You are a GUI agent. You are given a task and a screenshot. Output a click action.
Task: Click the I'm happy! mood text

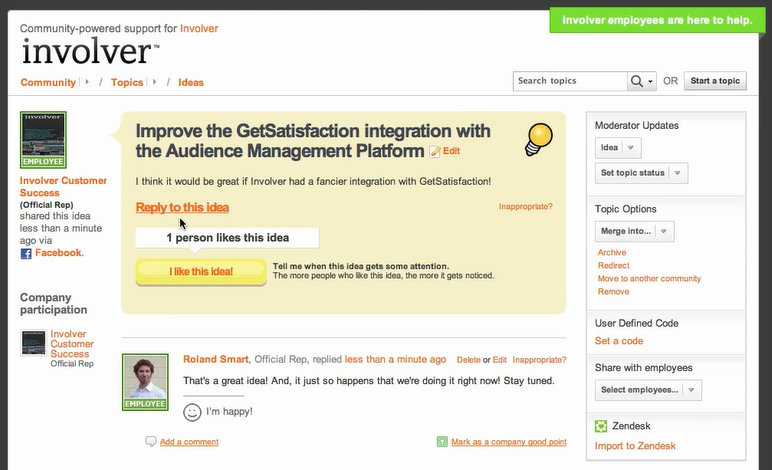coord(229,411)
